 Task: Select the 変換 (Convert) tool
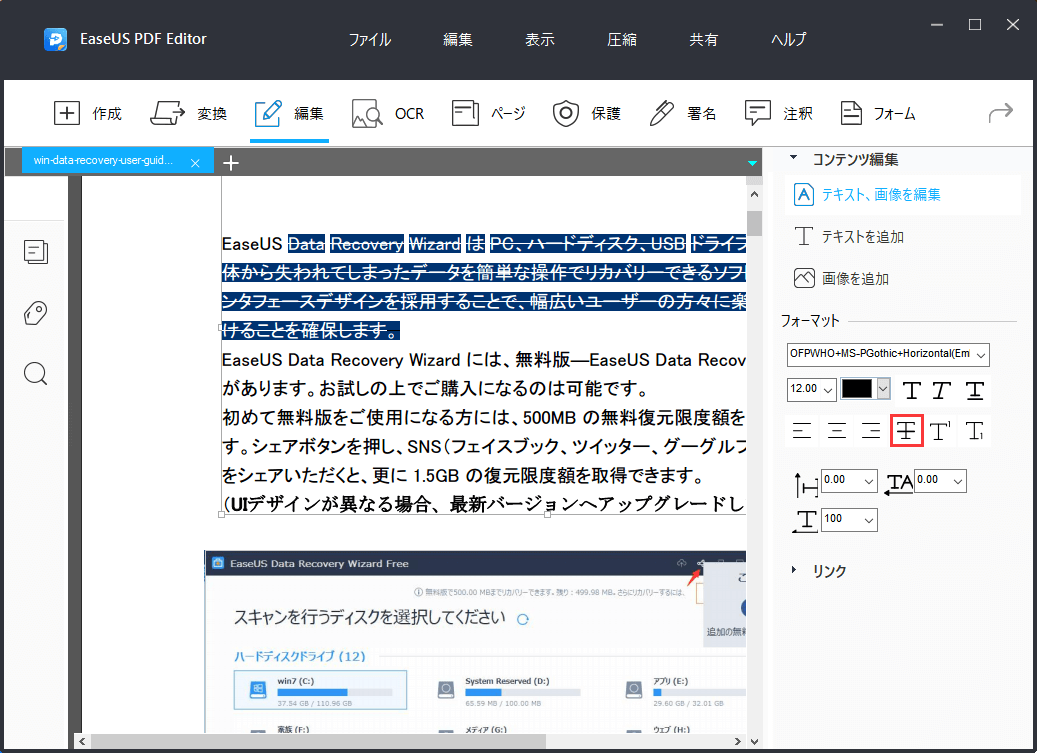[x=189, y=113]
